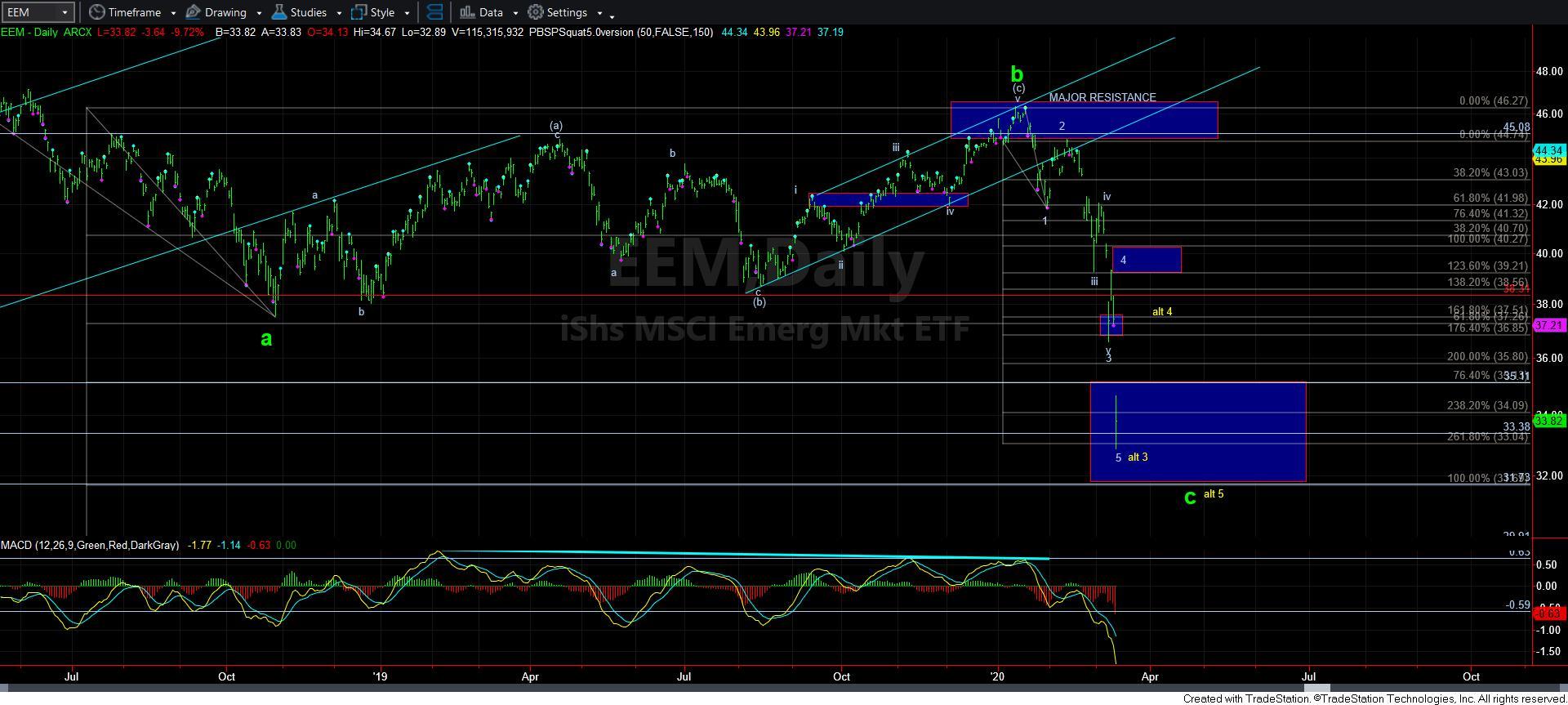The width and height of the screenshot is (1568, 705).
Task: Select the blue rectangle labeled 4
Action: click(1146, 260)
